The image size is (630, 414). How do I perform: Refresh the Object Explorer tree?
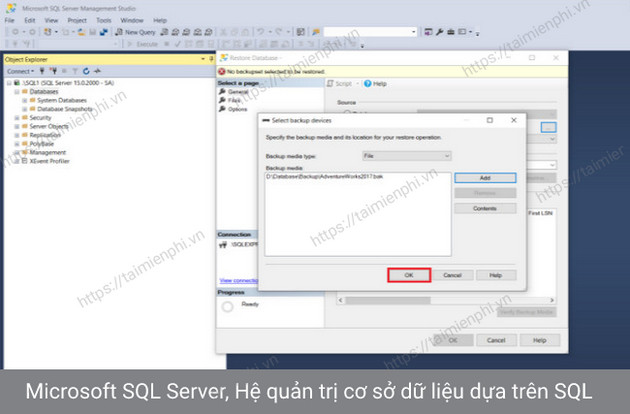[x=86, y=71]
